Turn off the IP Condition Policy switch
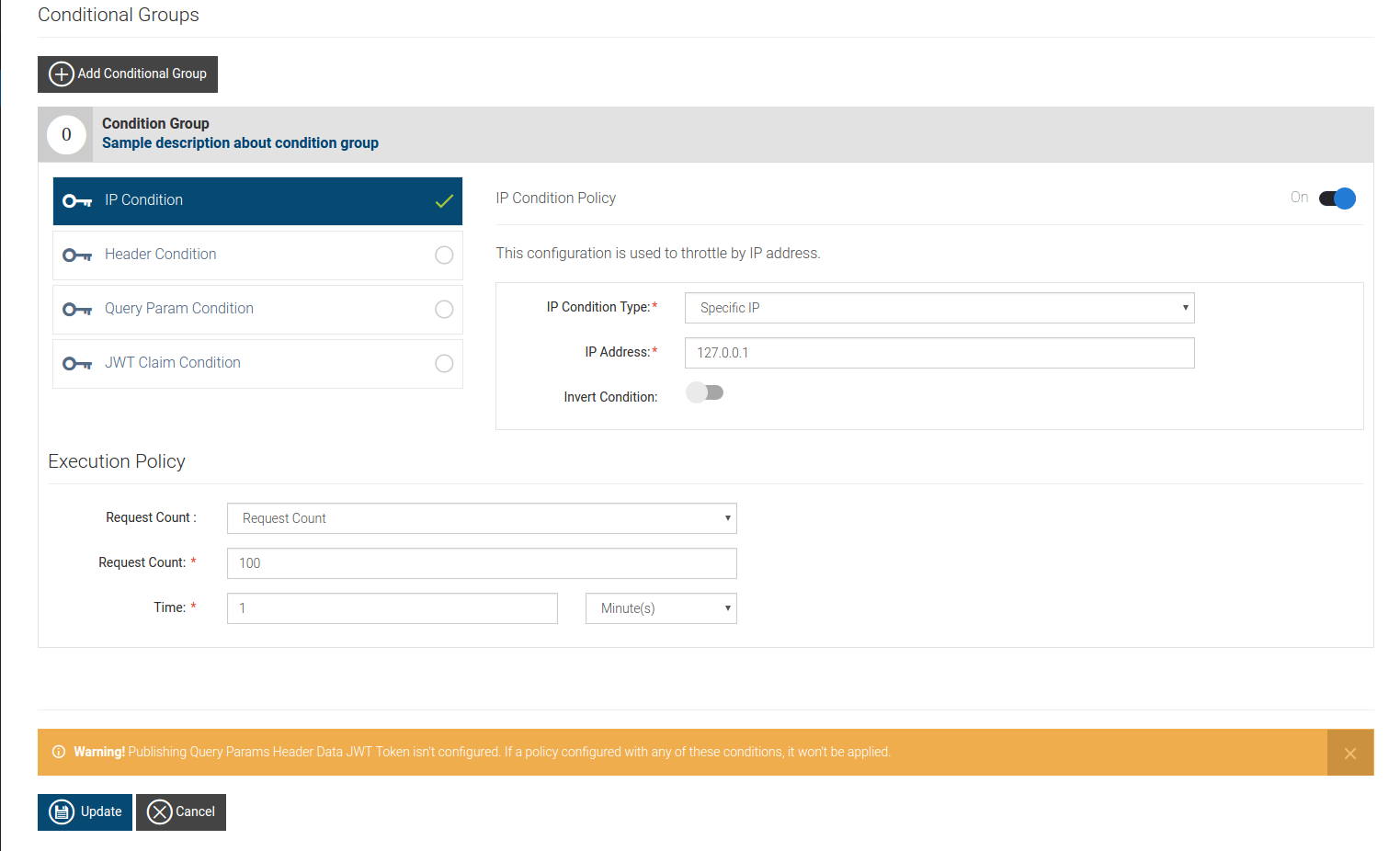Viewport: 1400px width, 851px height. tap(1337, 199)
